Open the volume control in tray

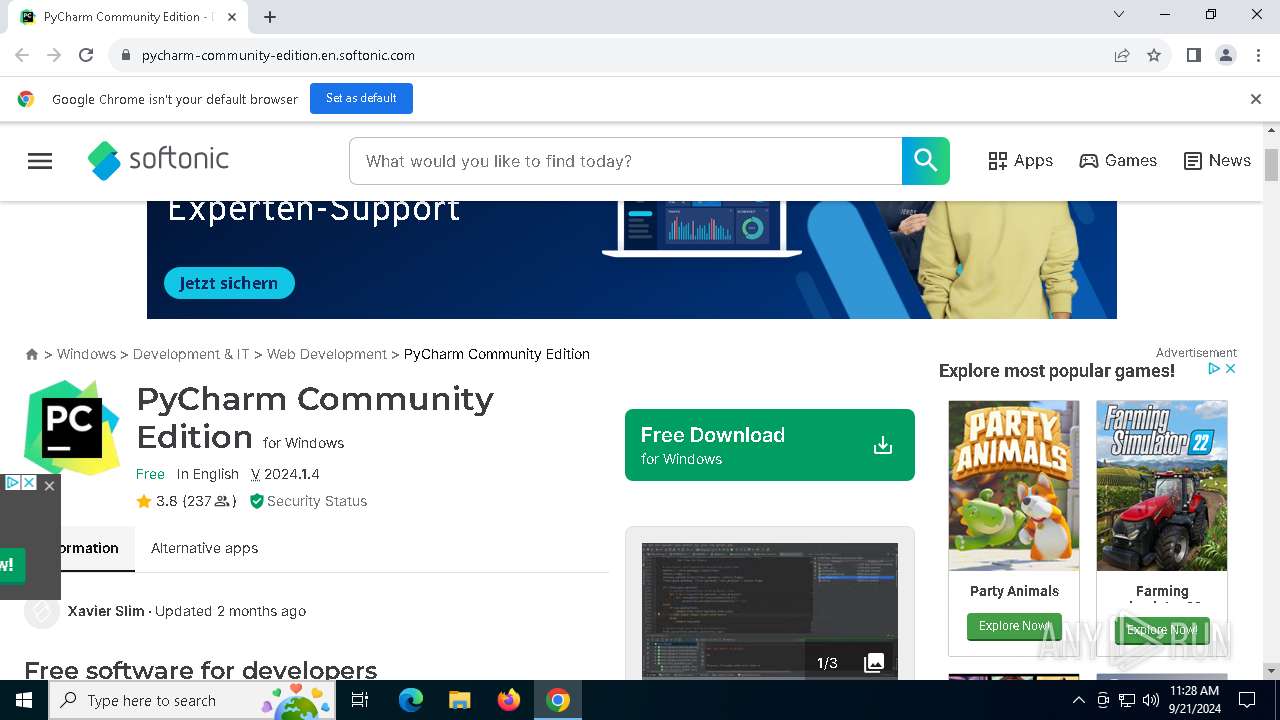(x=1151, y=700)
